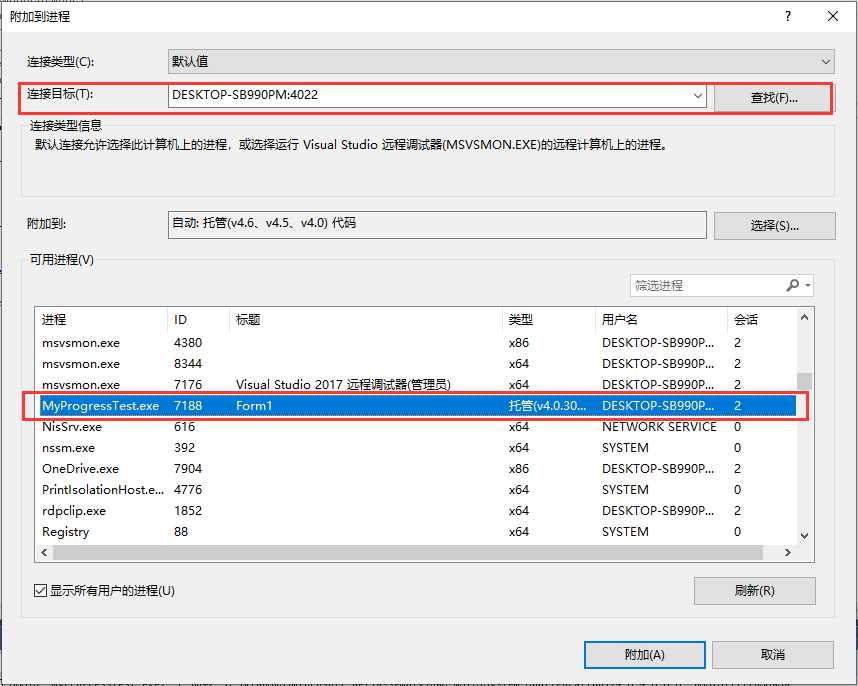The height and width of the screenshot is (686, 858).
Task: Click the process list scroll down arrow
Action: (x=804, y=536)
